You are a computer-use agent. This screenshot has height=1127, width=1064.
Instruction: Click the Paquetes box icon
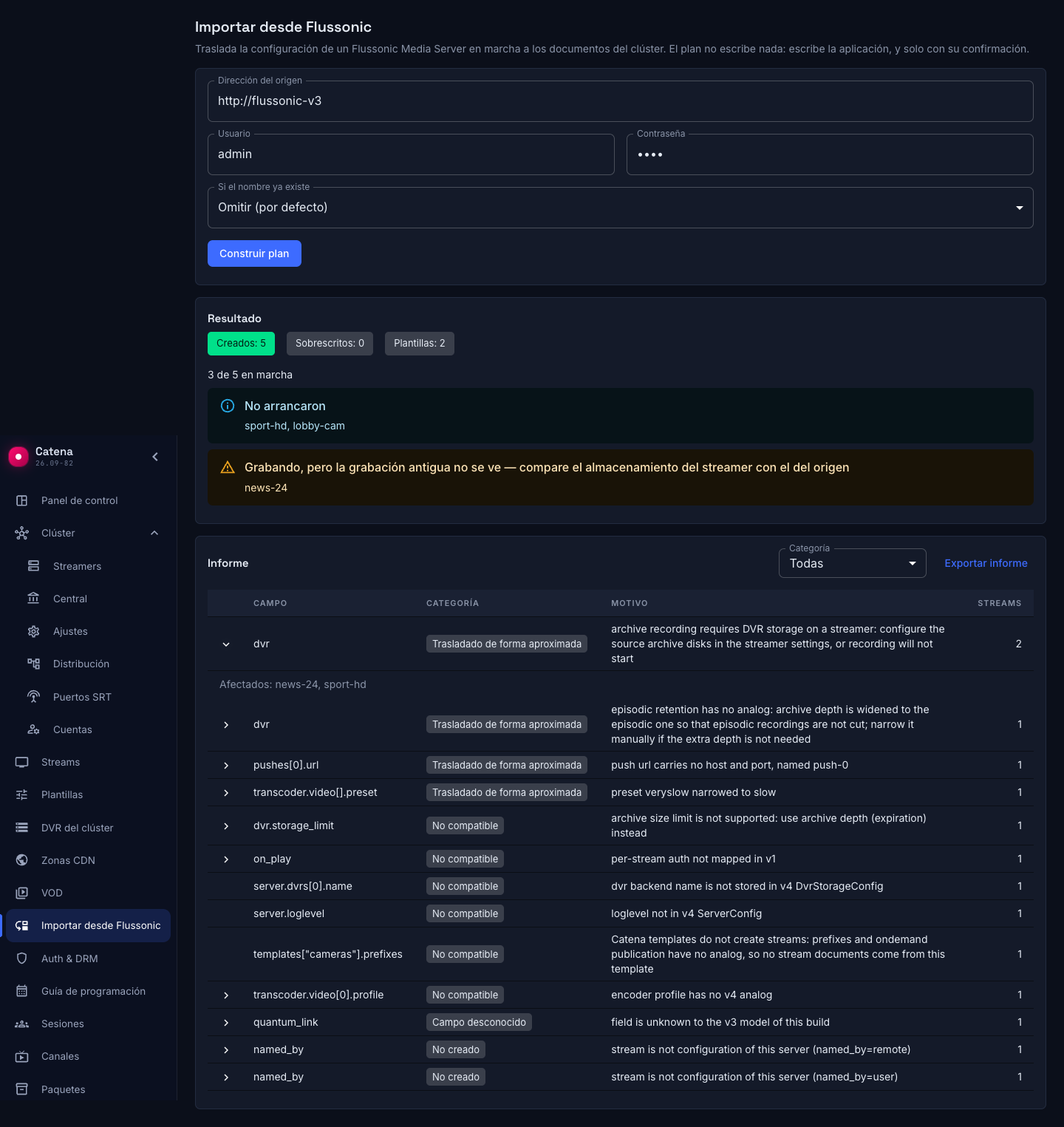click(22, 1089)
